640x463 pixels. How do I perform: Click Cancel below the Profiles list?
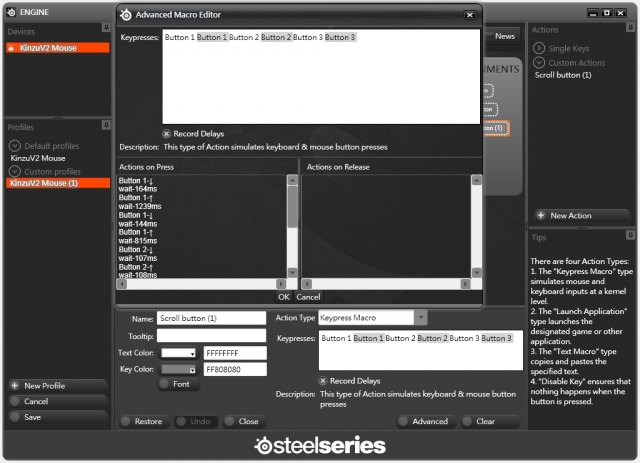[x=58, y=401]
